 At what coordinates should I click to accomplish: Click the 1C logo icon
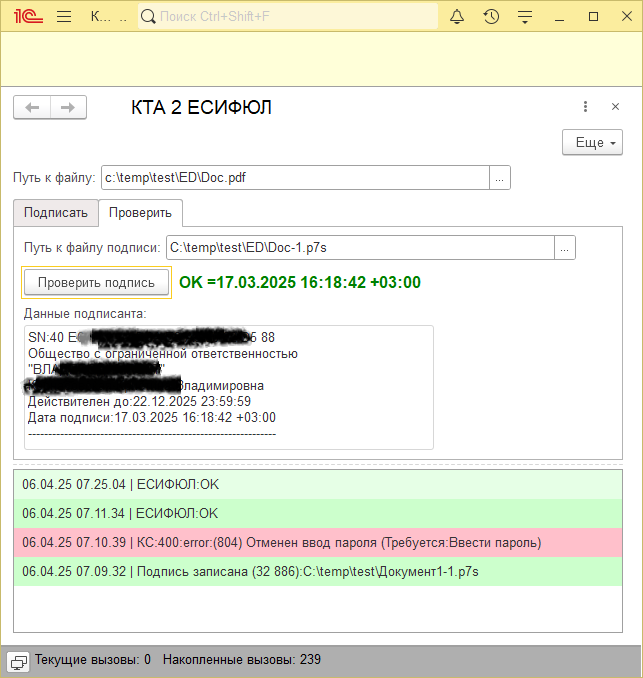point(28,16)
